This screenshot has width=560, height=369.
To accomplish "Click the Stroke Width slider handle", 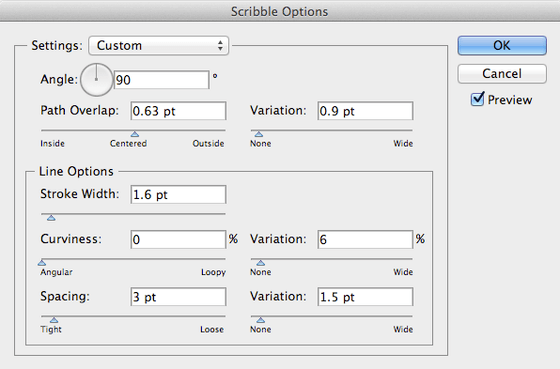I will pyautogui.click(x=51, y=218).
